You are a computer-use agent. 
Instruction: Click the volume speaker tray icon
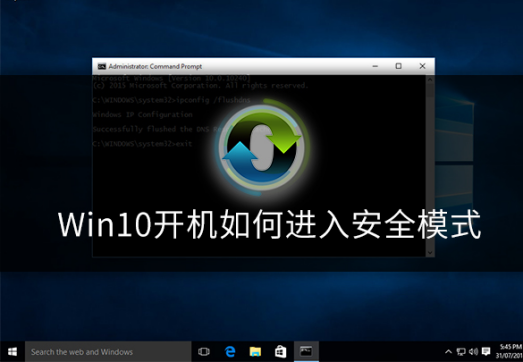[x=473, y=352]
